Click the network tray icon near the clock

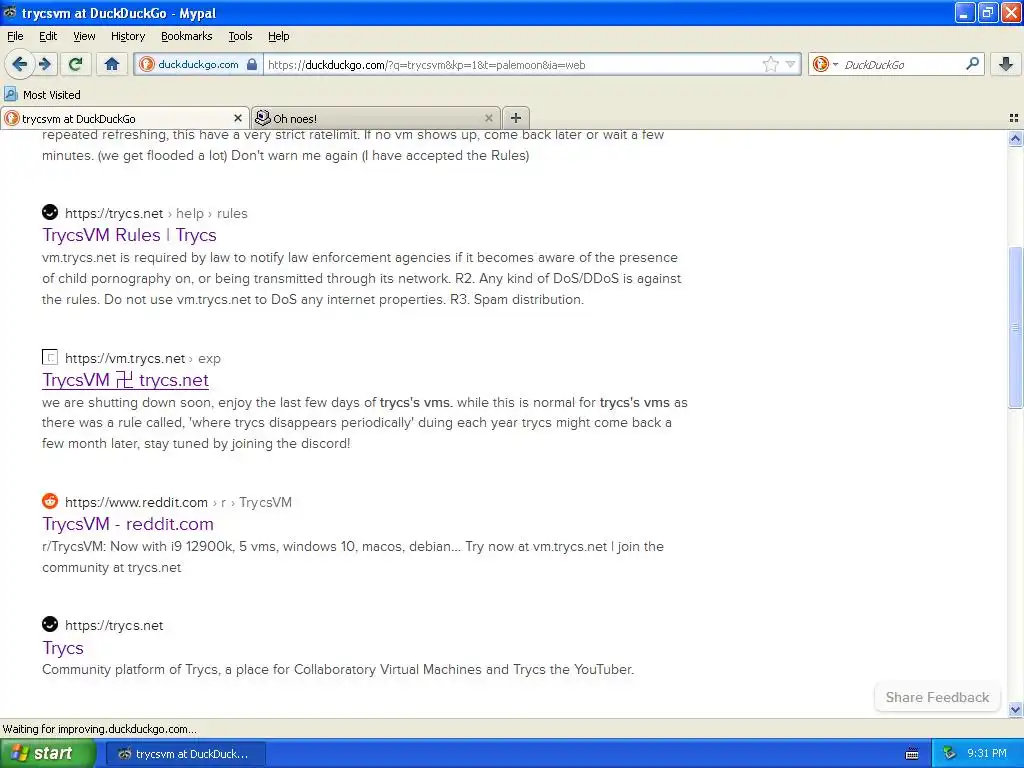(950, 754)
